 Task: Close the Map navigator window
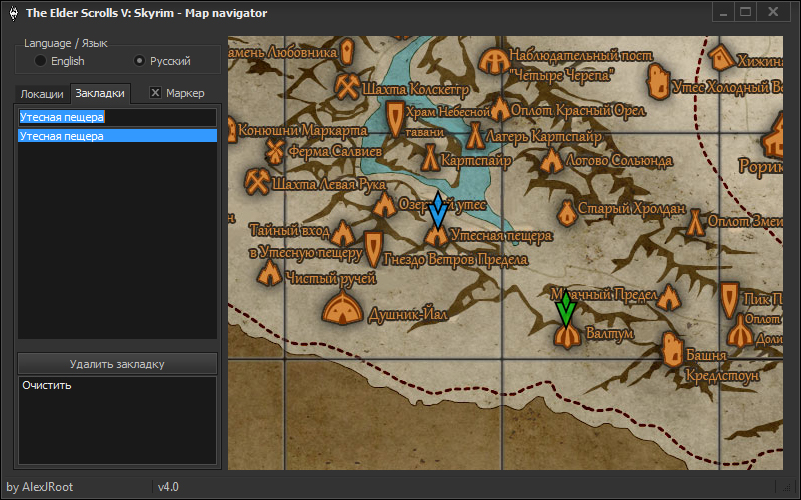point(773,12)
